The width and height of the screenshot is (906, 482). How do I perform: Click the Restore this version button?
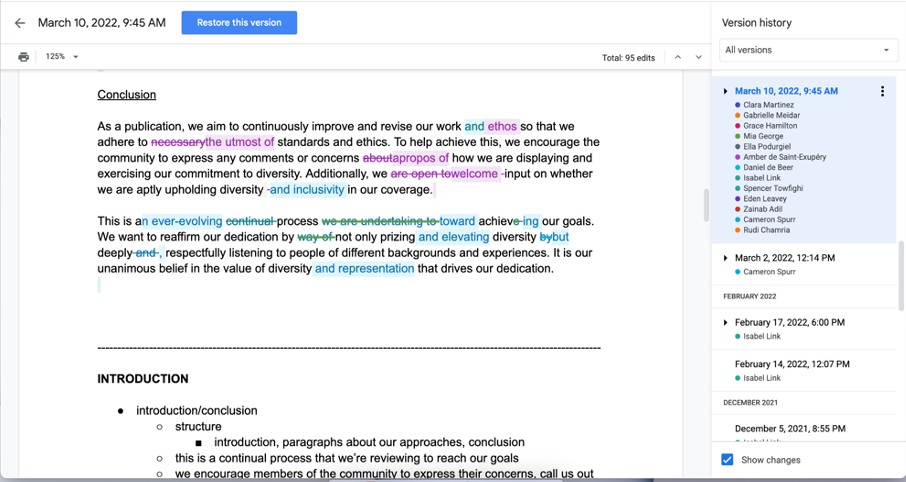click(x=239, y=23)
